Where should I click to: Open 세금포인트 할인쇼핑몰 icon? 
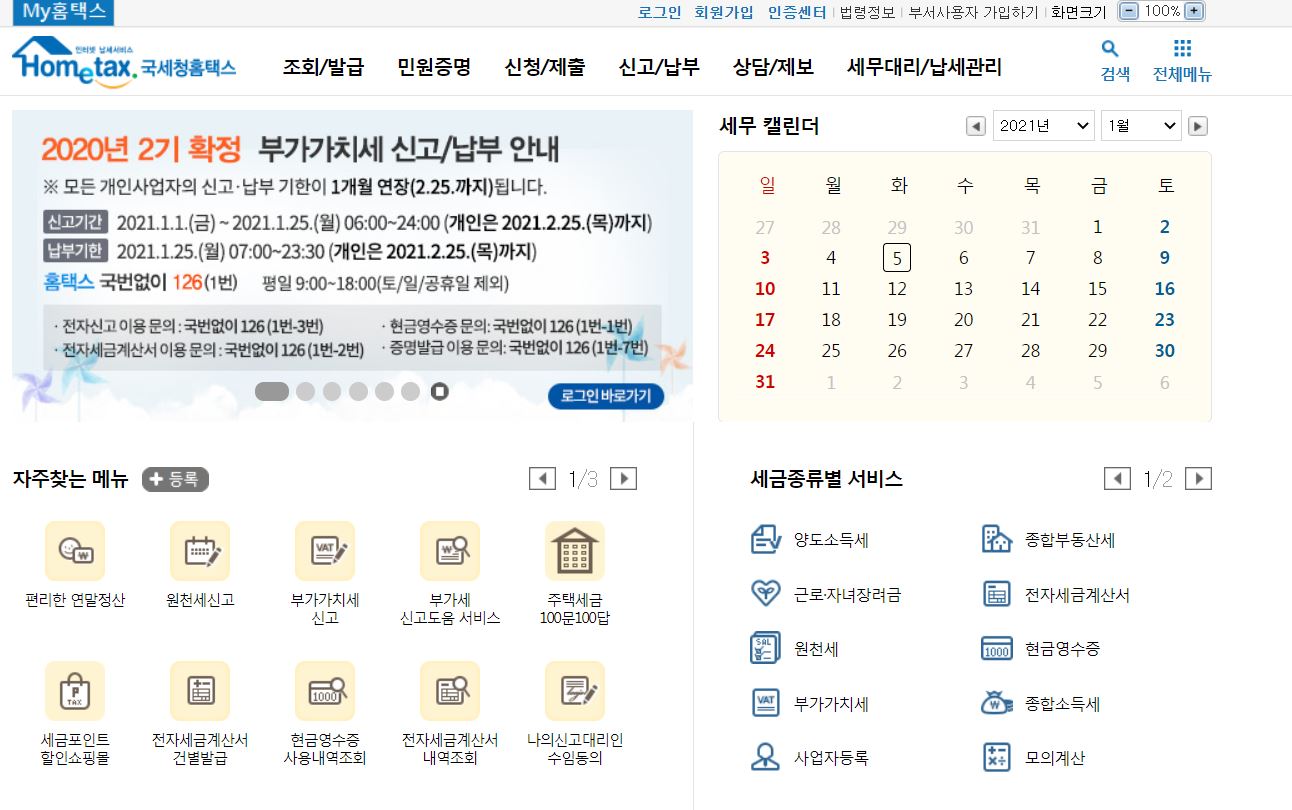(x=75, y=691)
